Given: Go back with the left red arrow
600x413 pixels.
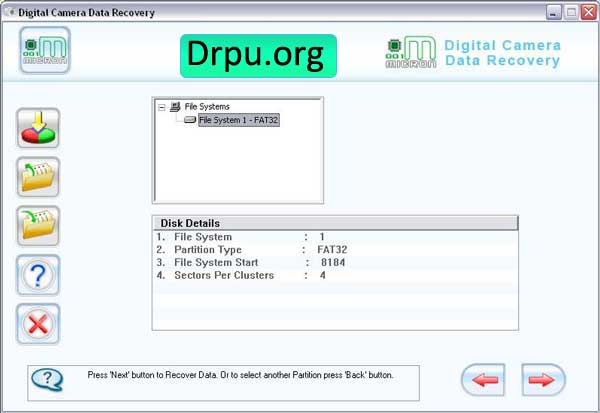Looking at the screenshot, I should click(x=483, y=380).
